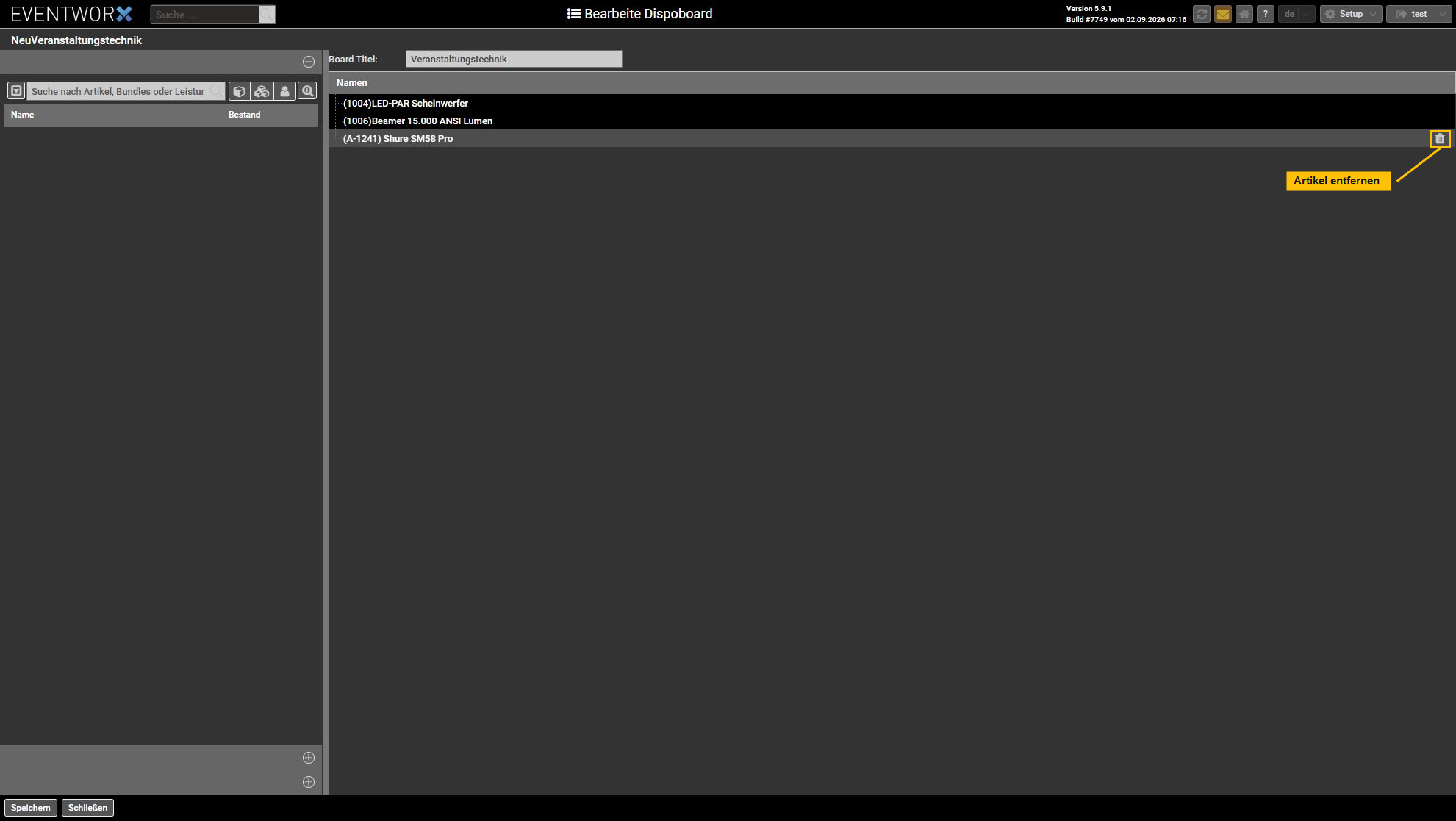The height and width of the screenshot is (821, 1456).
Task: Click the Board Titel input field
Action: click(514, 59)
